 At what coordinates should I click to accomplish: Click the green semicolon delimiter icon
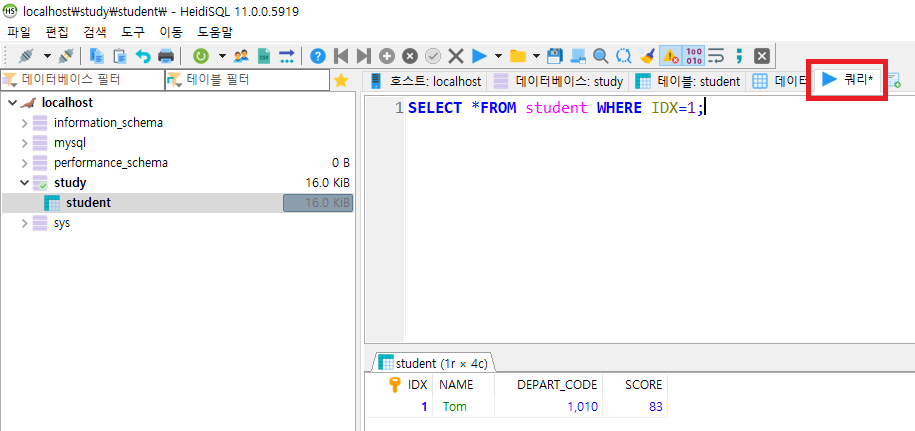[x=739, y=56]
